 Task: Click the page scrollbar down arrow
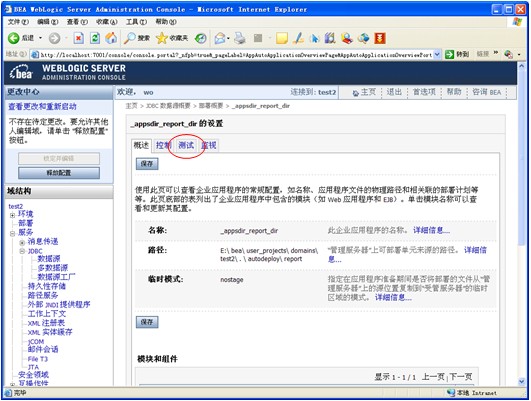click(522, 381)
